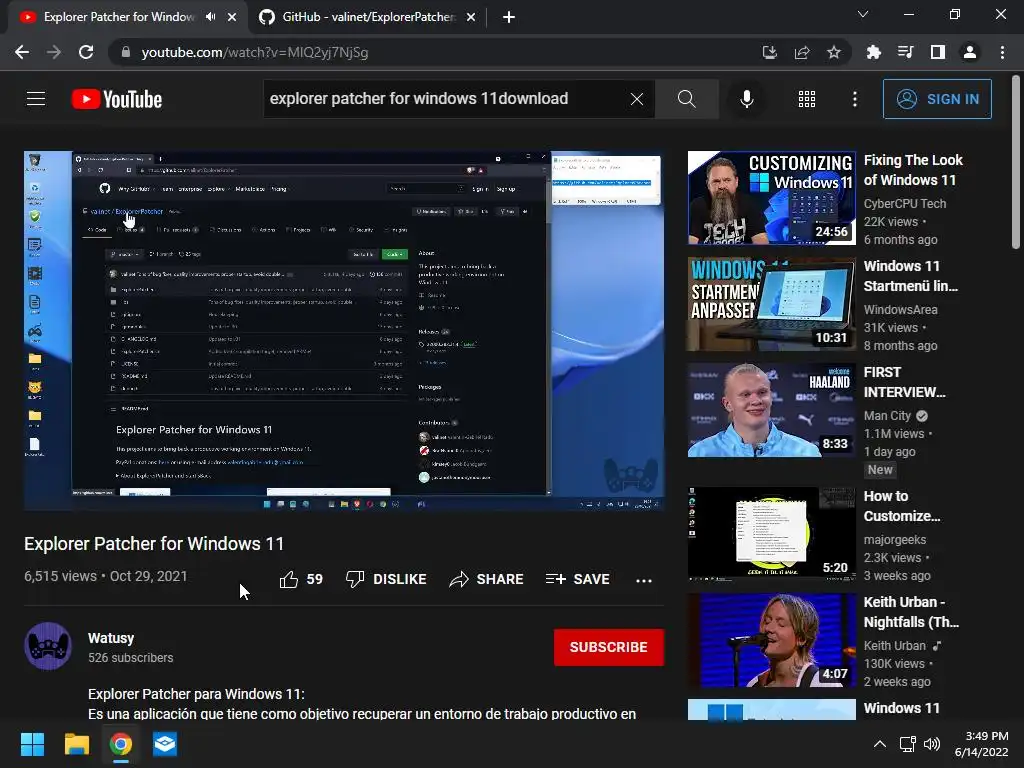
Task: Open the taskbar clock and date
Action: pyautogui.click(x=982, y=744)
